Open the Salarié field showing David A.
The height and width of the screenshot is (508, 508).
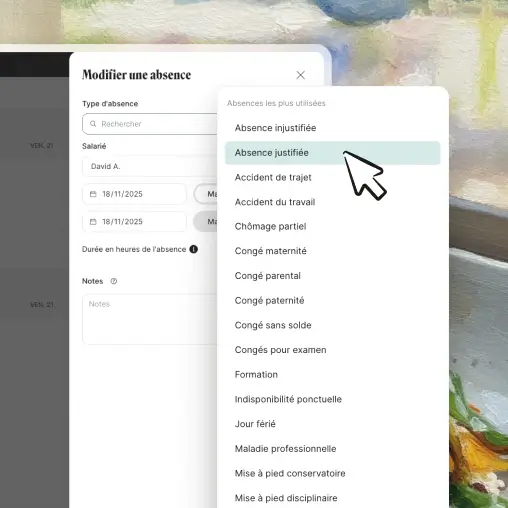click(x=150, y=166)
